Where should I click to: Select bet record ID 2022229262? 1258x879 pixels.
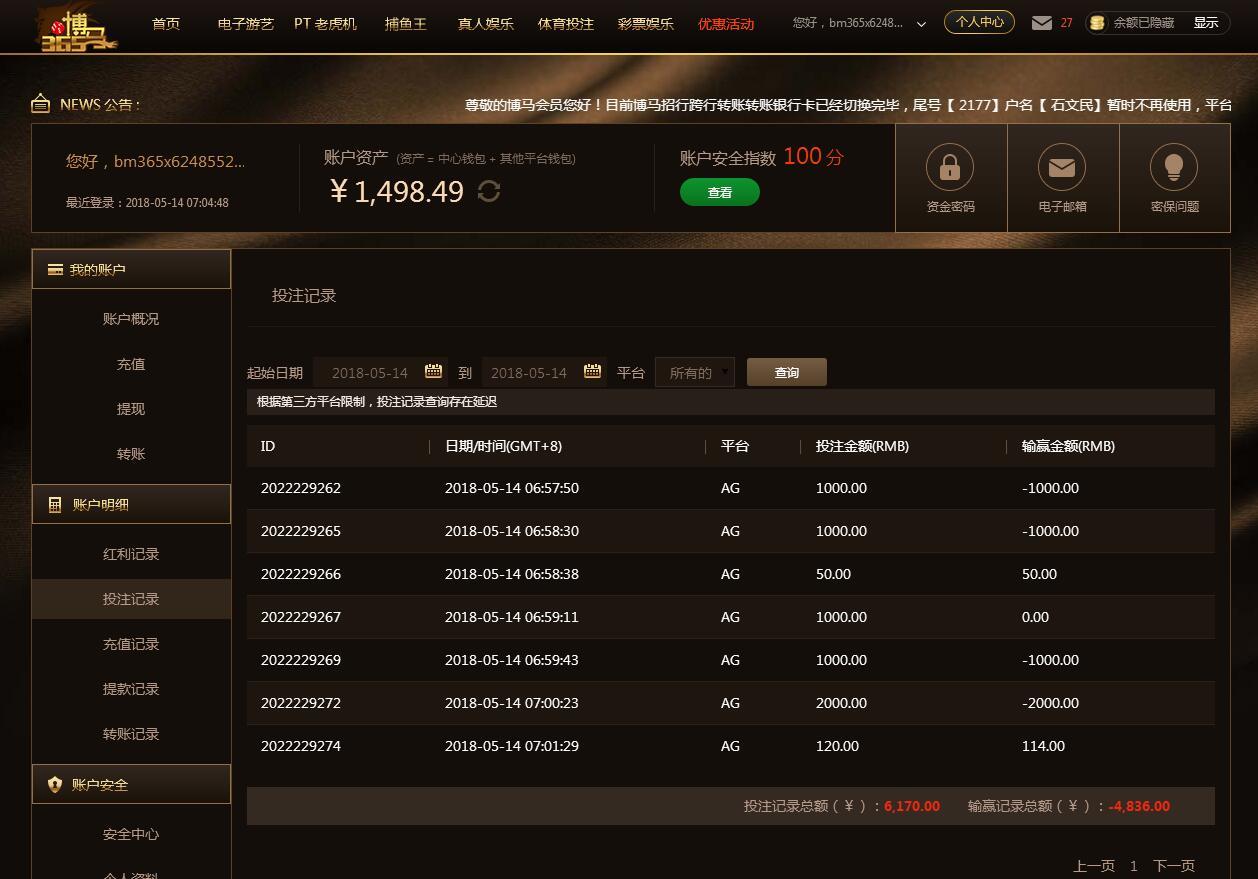tap(301, 488)
